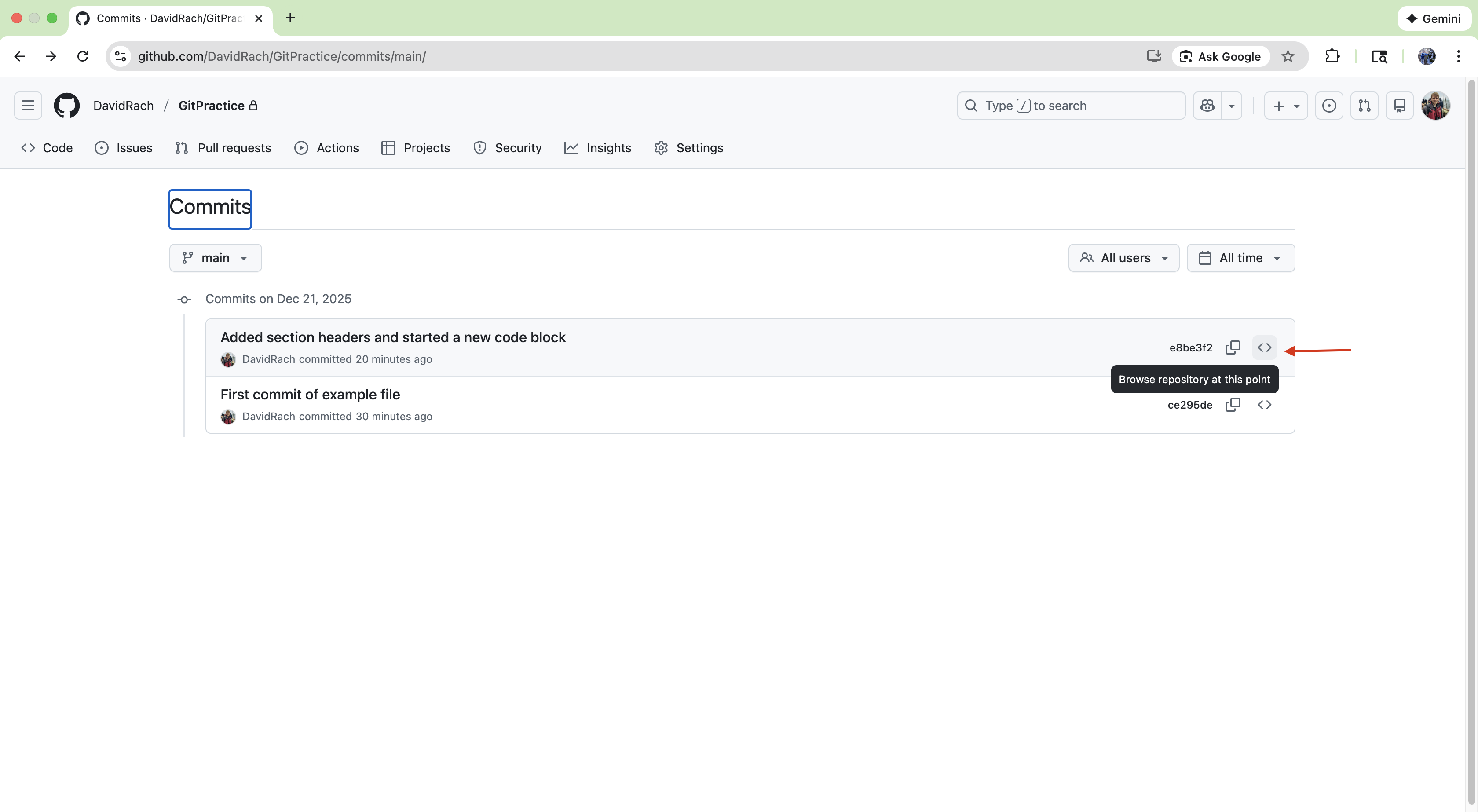1478x812 pixels.
Task: Open the pull requests icon in the header
Action: 1364,106
